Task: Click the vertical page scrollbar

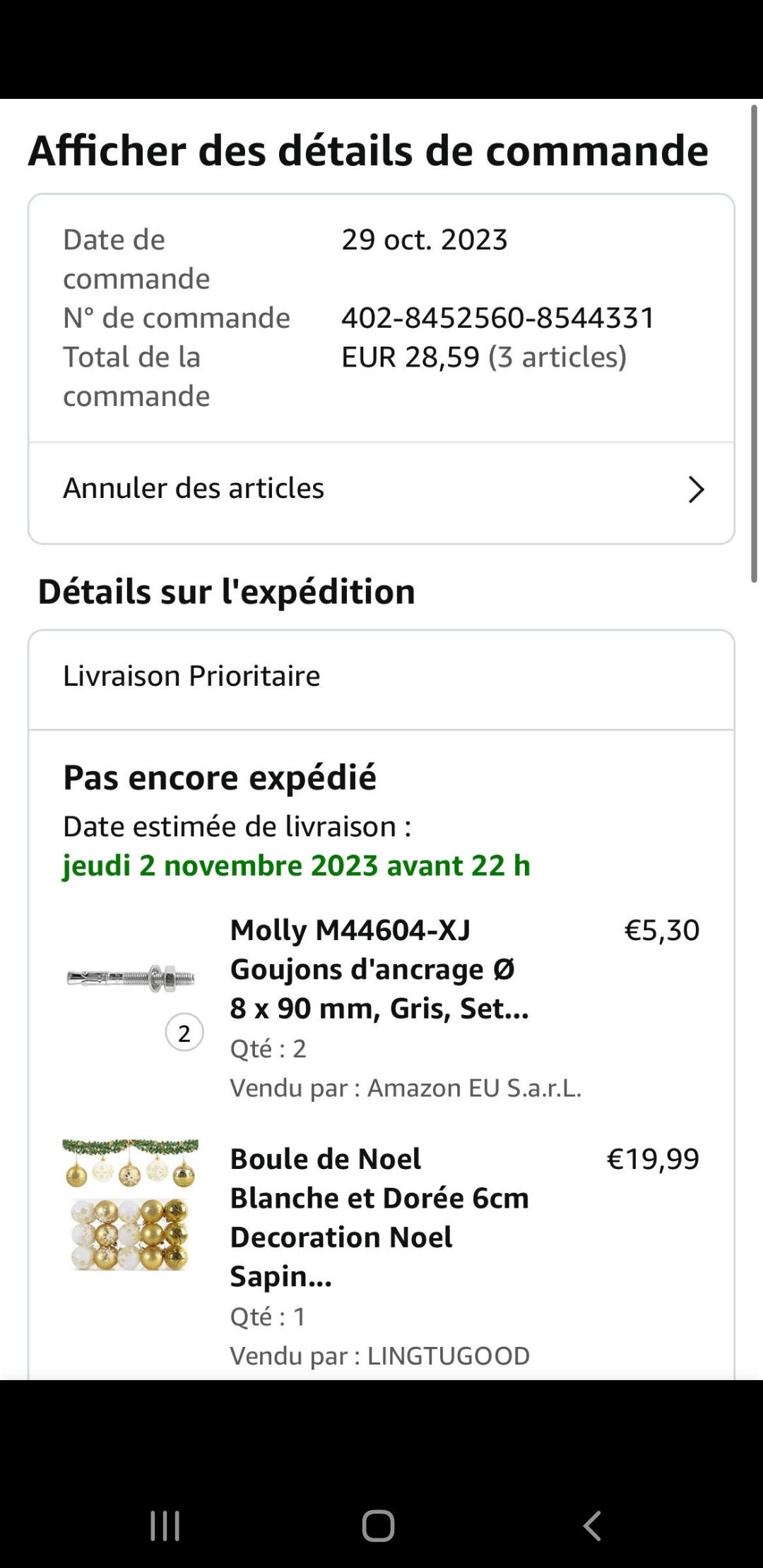Action: (754, 344)
